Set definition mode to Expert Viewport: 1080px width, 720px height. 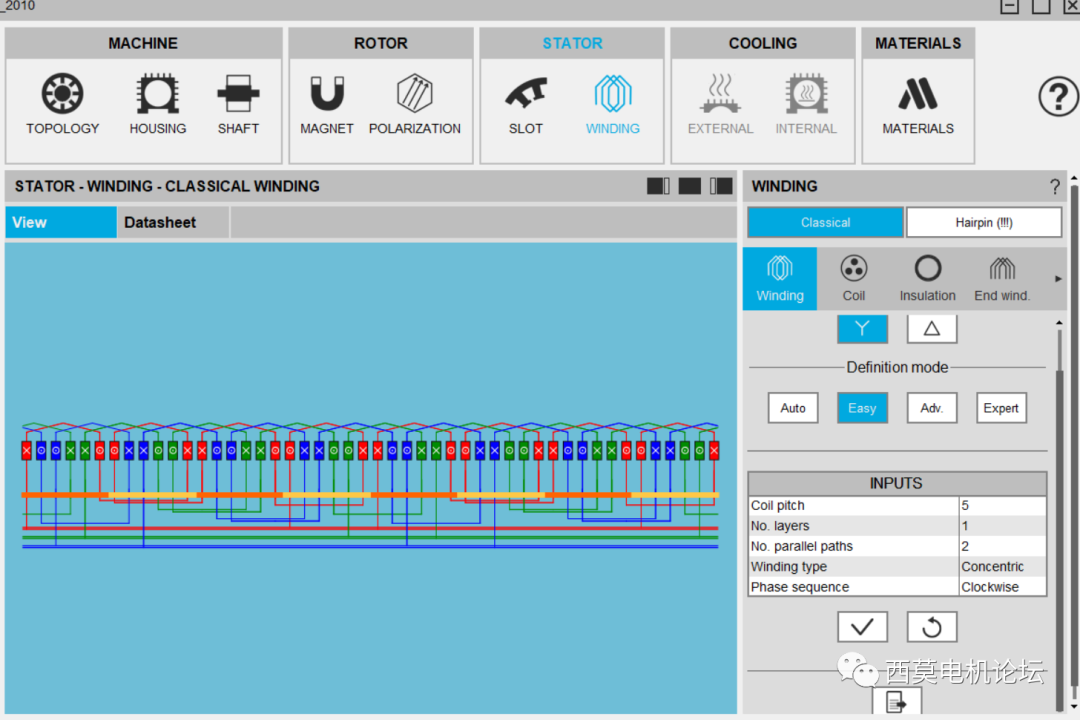[x=1001, y=408]
